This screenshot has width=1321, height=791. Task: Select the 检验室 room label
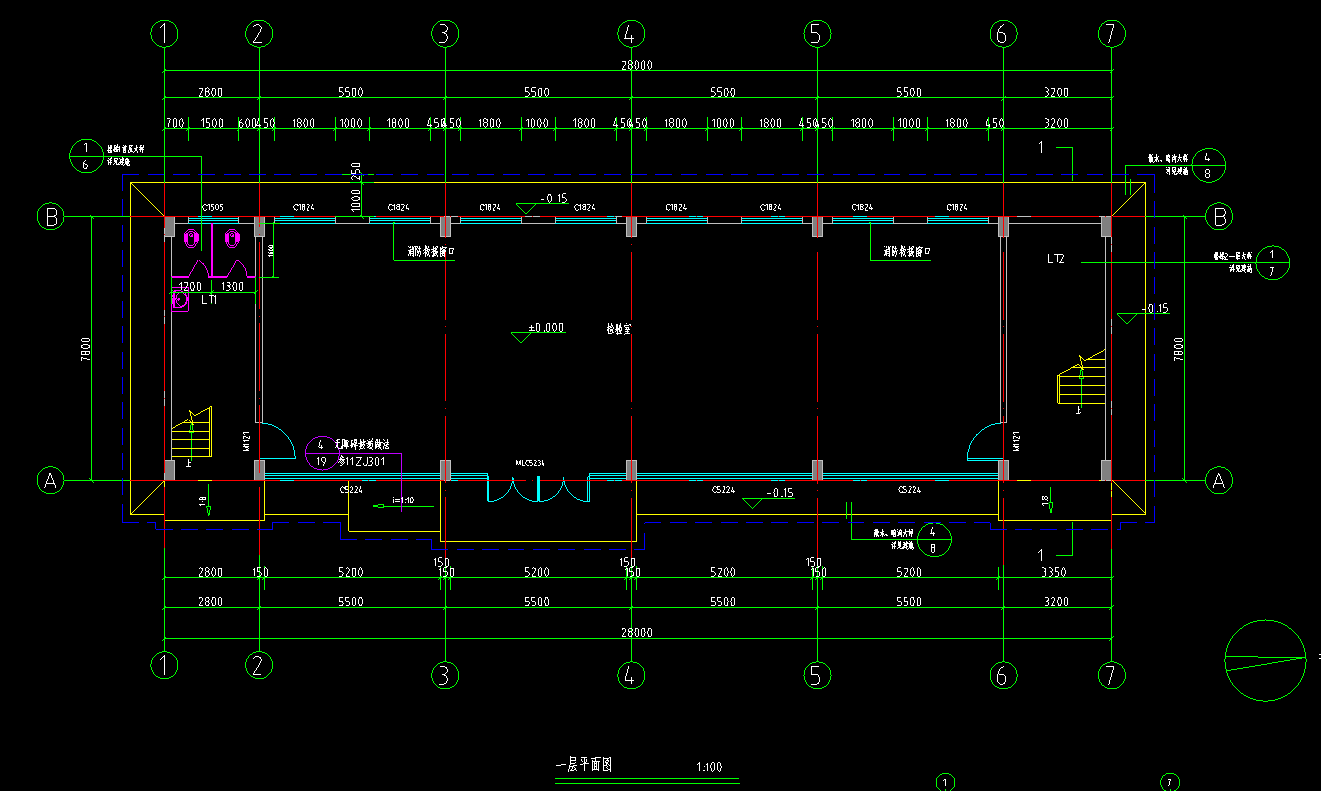(618, 328)
